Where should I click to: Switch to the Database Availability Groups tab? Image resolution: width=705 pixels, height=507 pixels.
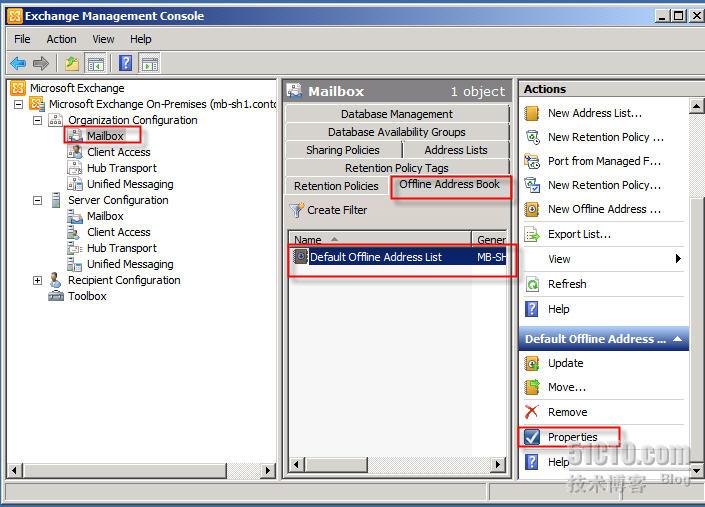click(x=397, y=132)
